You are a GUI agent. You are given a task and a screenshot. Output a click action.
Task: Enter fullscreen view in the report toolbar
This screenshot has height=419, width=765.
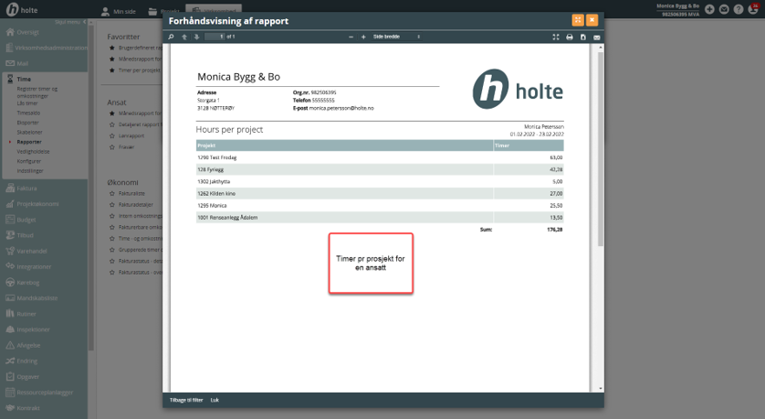coord(555,36)
